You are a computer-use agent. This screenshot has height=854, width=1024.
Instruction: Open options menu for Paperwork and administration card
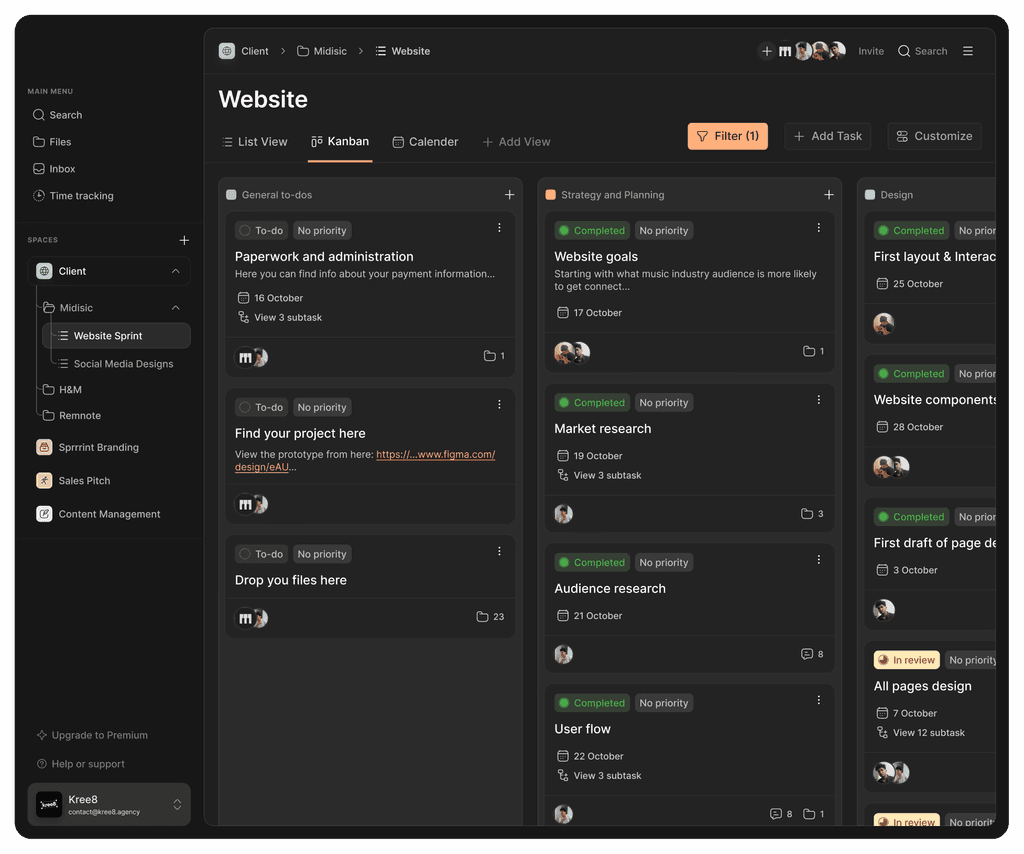(x=499, y=228)
